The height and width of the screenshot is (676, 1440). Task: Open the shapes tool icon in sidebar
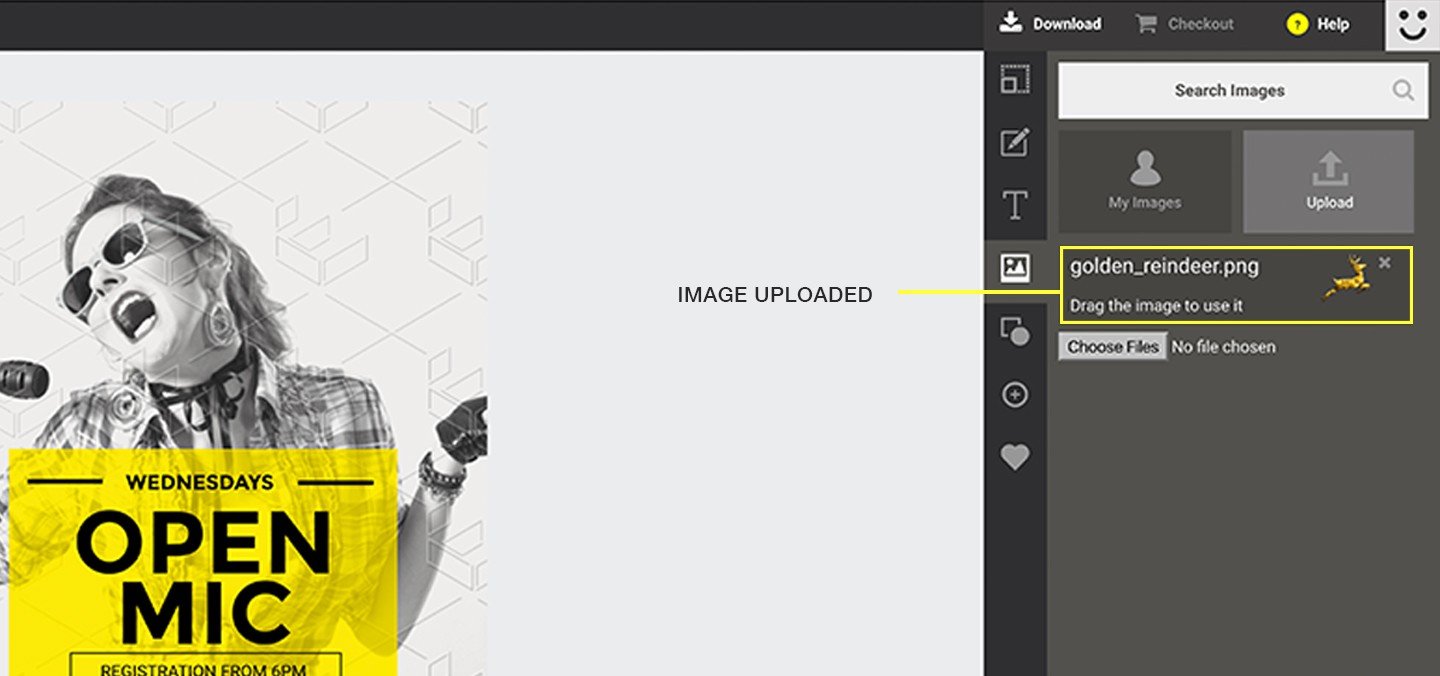point(1015,331)
